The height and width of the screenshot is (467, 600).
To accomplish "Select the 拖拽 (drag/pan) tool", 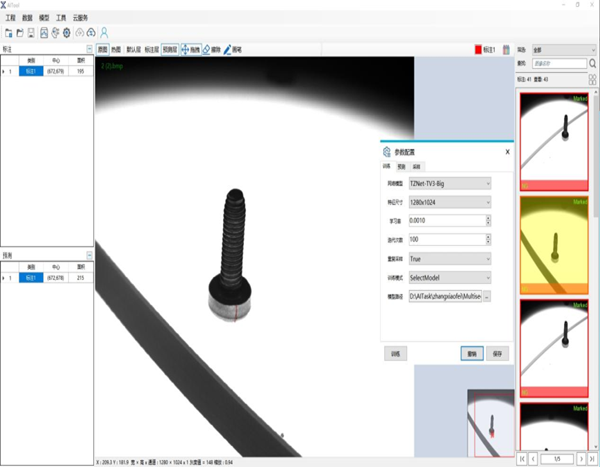I will coord(190,48).
